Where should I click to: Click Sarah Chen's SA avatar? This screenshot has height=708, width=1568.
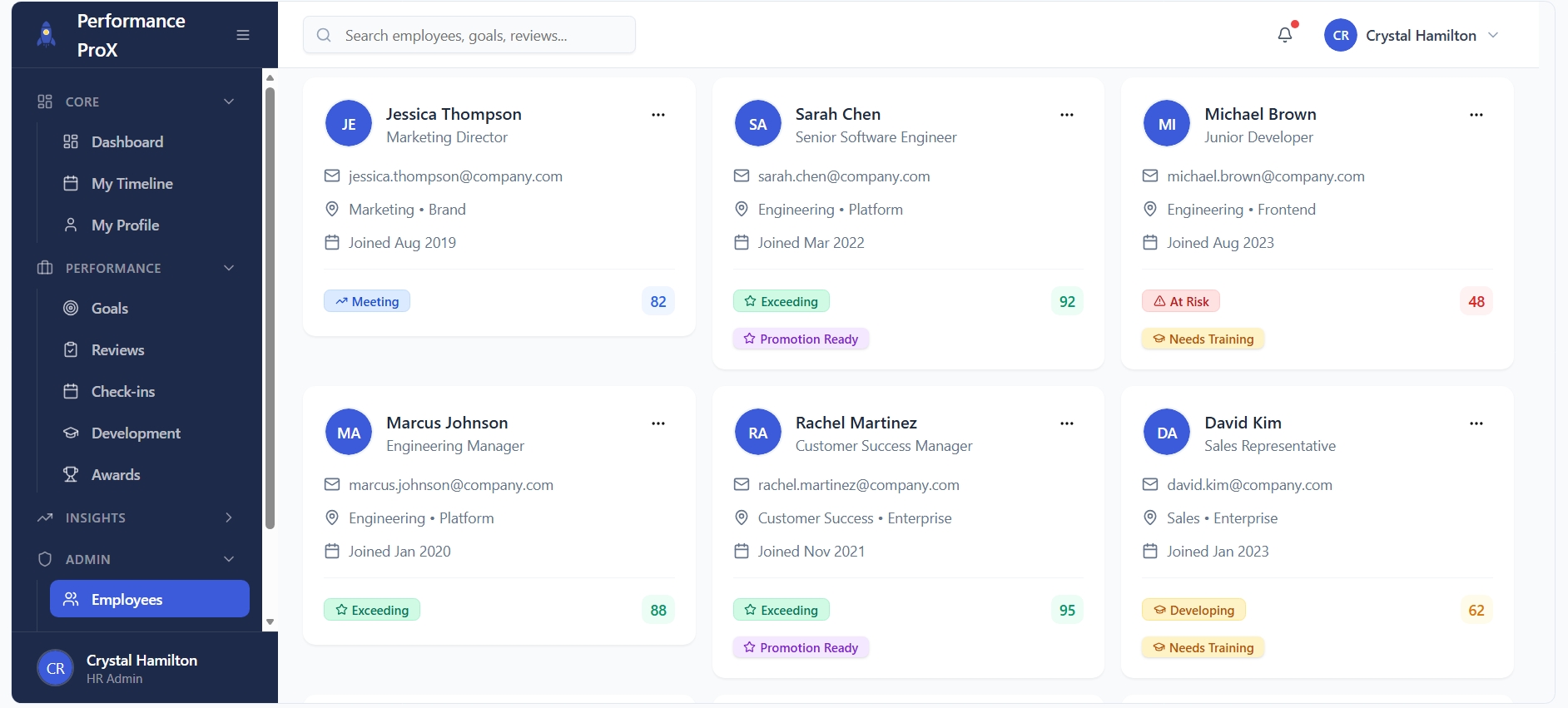click(758, 124)
